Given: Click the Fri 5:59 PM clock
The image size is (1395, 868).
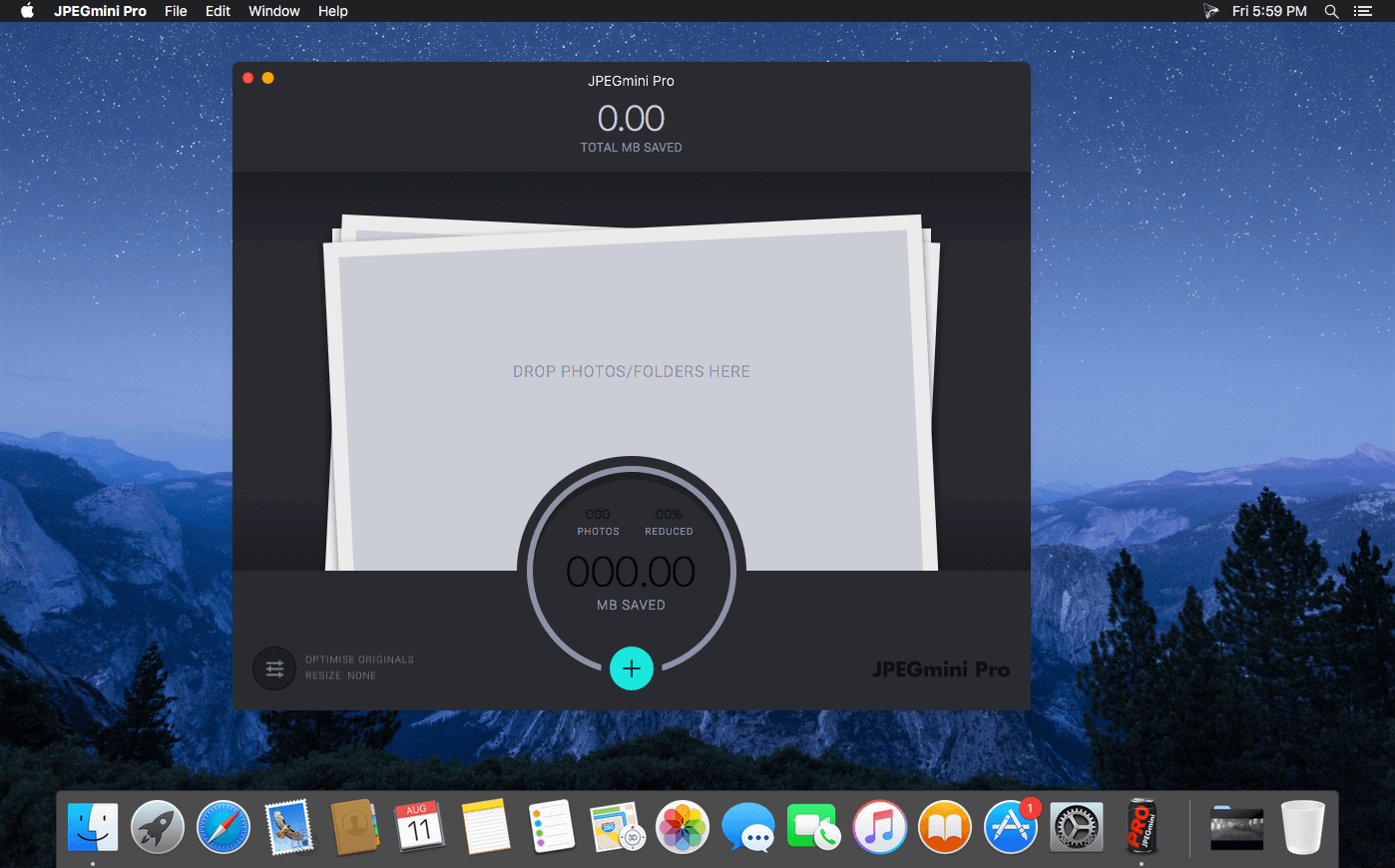Looking at the screenshot, I should (1269, 11).
